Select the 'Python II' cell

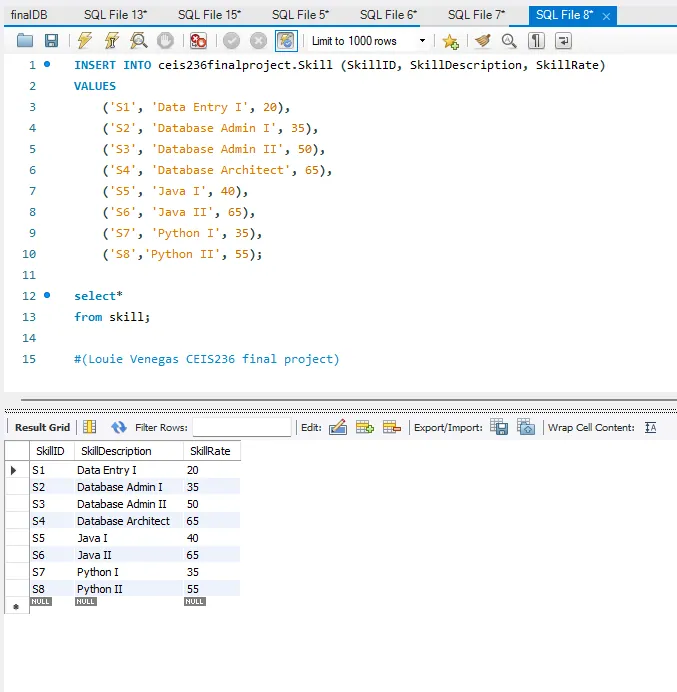pos(128,589)
